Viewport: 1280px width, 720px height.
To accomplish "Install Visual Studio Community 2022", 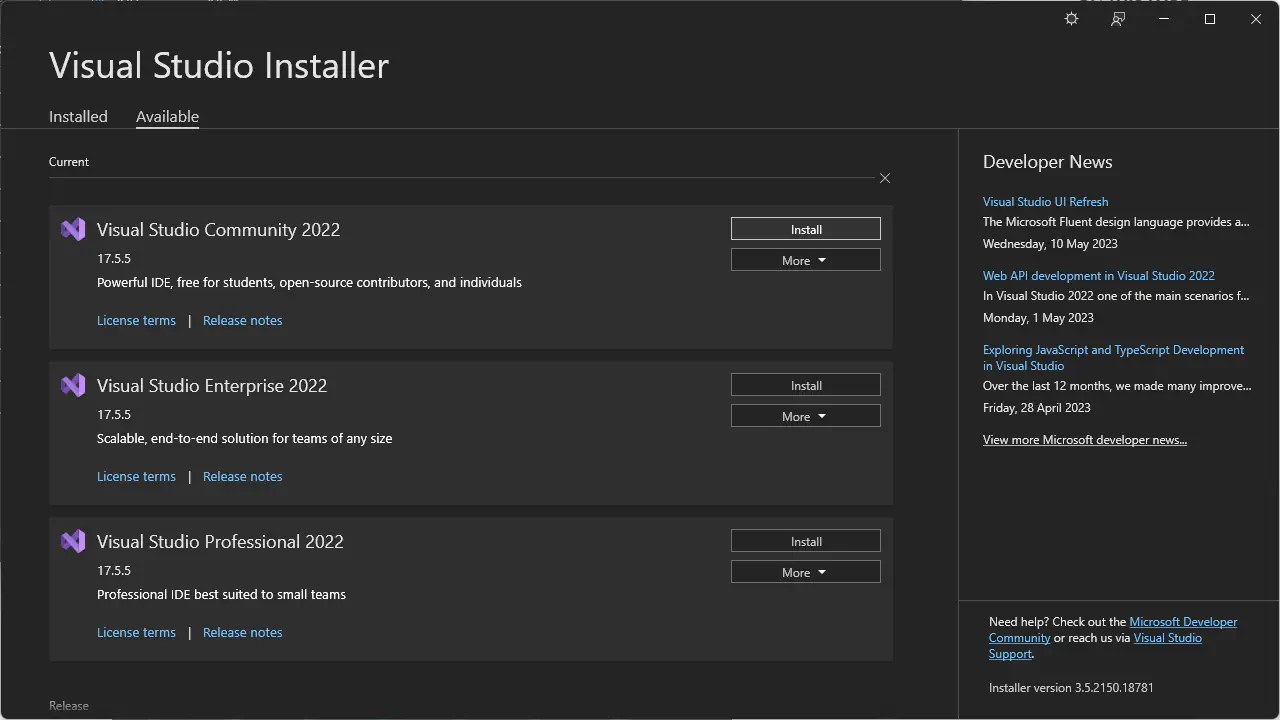I will pos(806,229).
